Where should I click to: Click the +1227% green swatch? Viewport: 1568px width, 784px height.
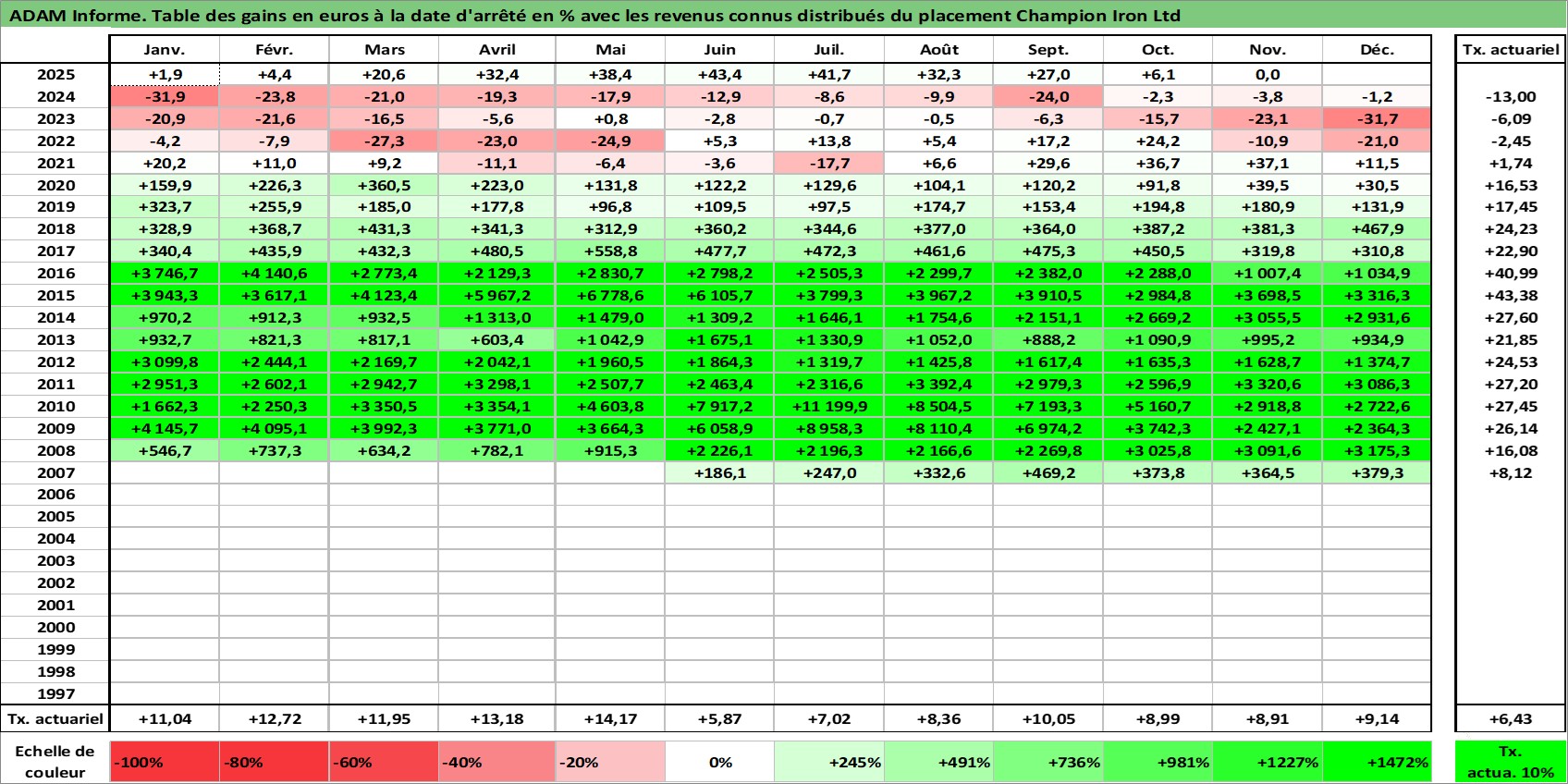tap(1268, 762)
